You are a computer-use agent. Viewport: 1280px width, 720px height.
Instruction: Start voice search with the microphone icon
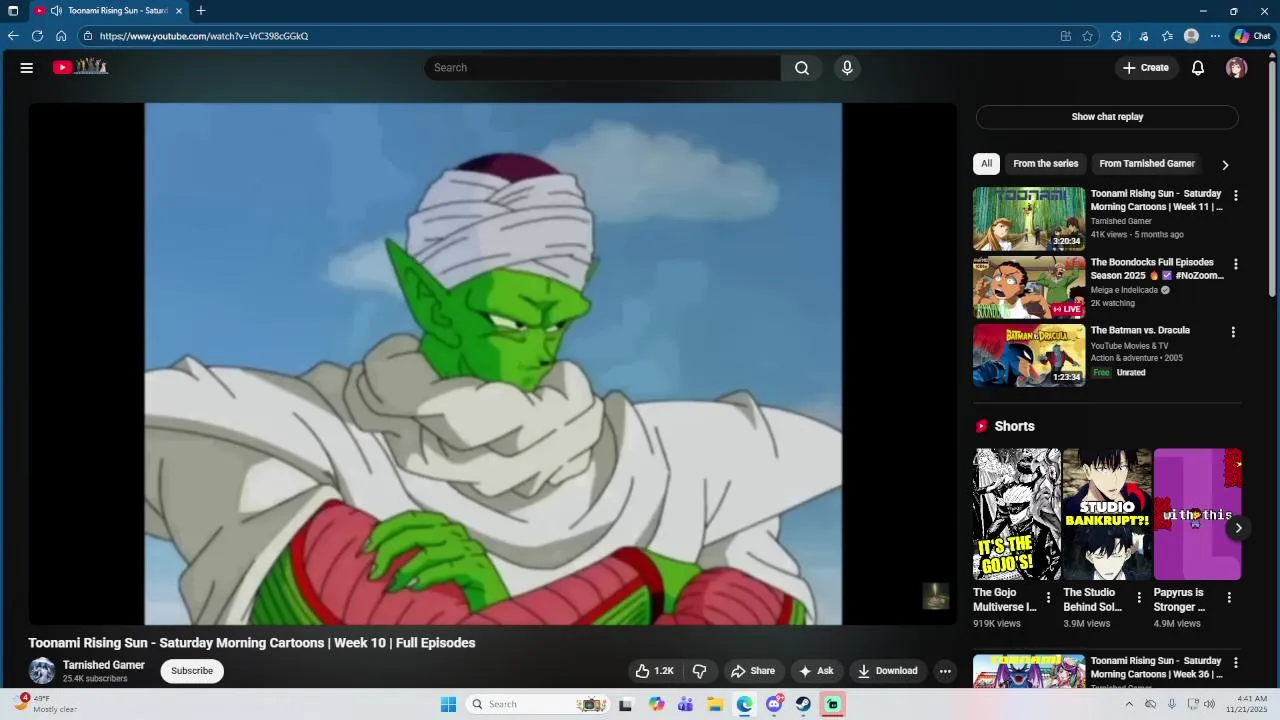[x=847, y=68]
